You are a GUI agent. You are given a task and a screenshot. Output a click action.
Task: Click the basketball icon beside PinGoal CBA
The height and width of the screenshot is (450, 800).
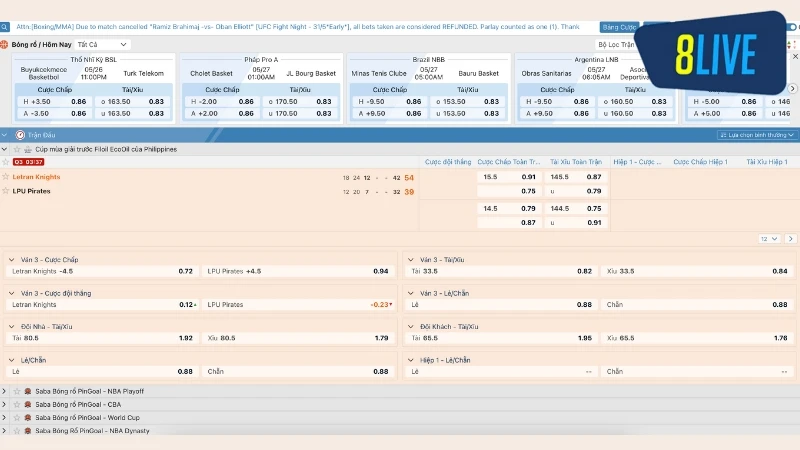[29, 404]
